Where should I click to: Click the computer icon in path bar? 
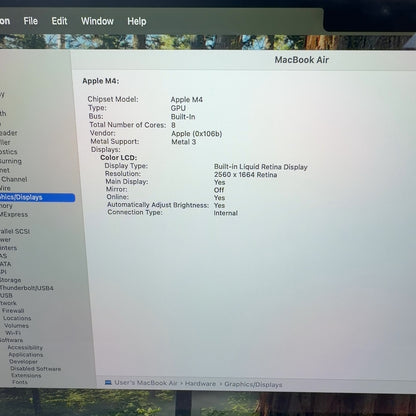pyautogui.click(x=108, y=382)
